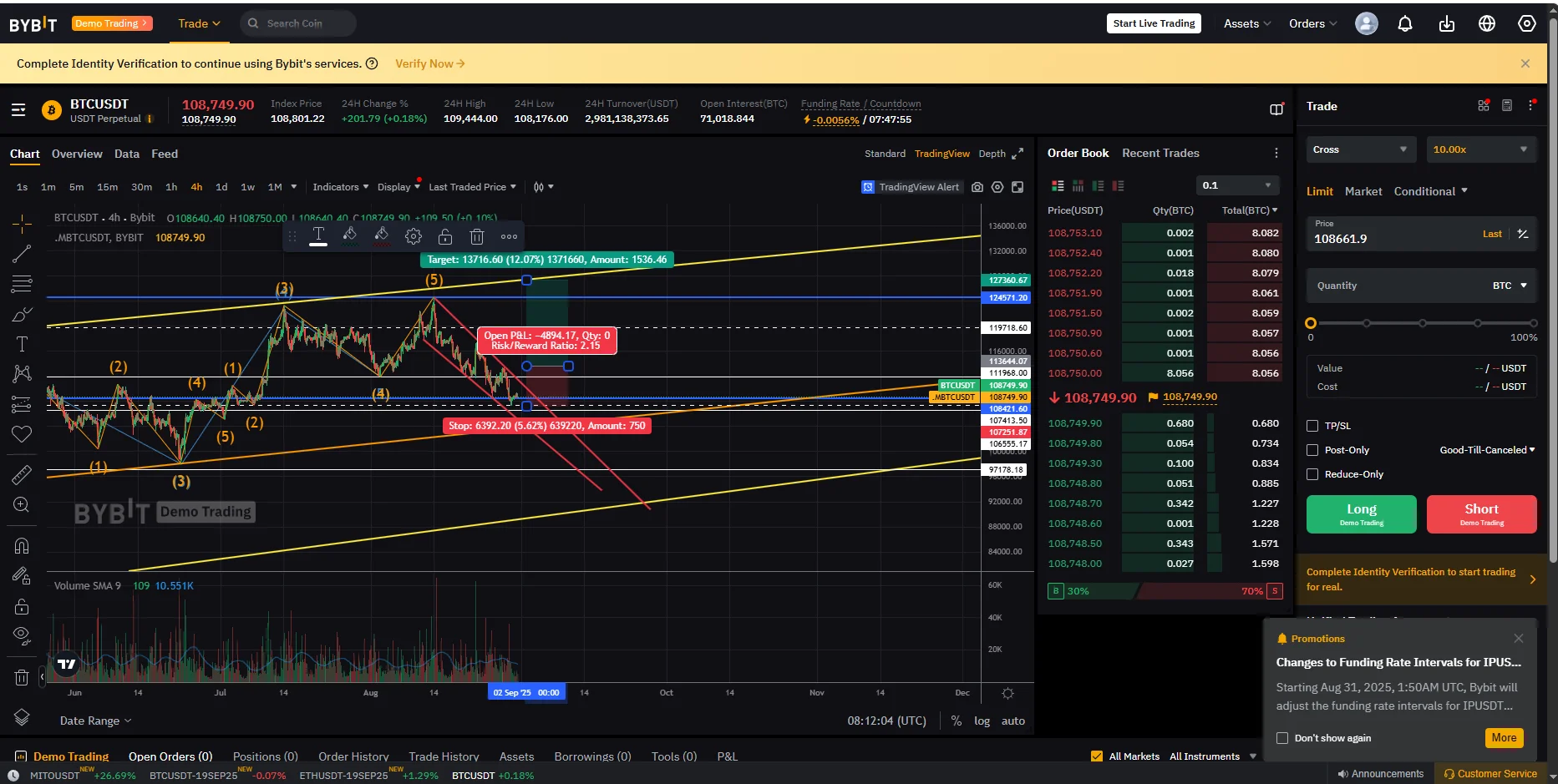Open the calculator in Trade panel
The height and width of the screenshot is (784, 1558).
click(x=1507, y=106)
